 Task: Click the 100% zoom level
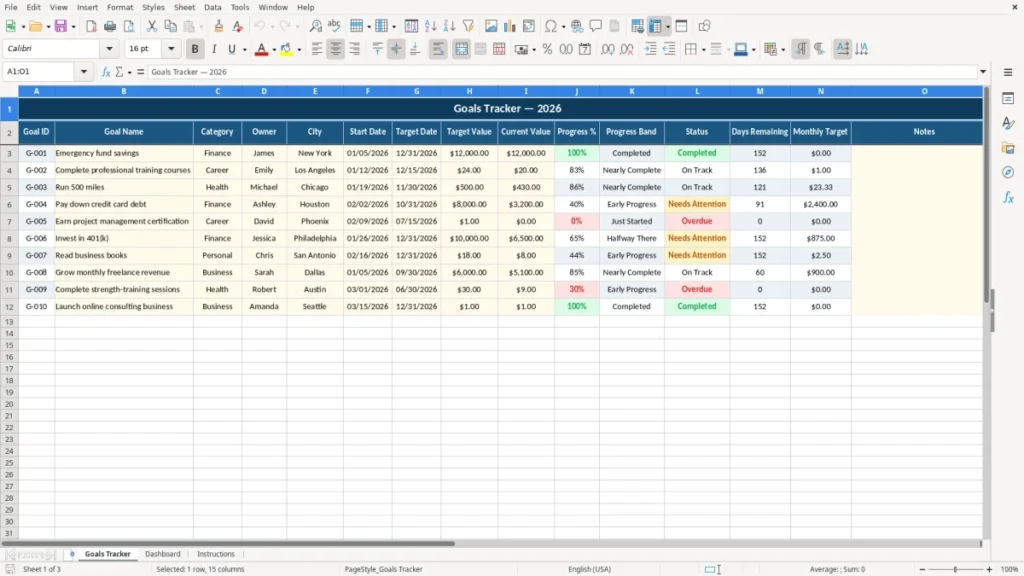click(x=1010, y=569)
